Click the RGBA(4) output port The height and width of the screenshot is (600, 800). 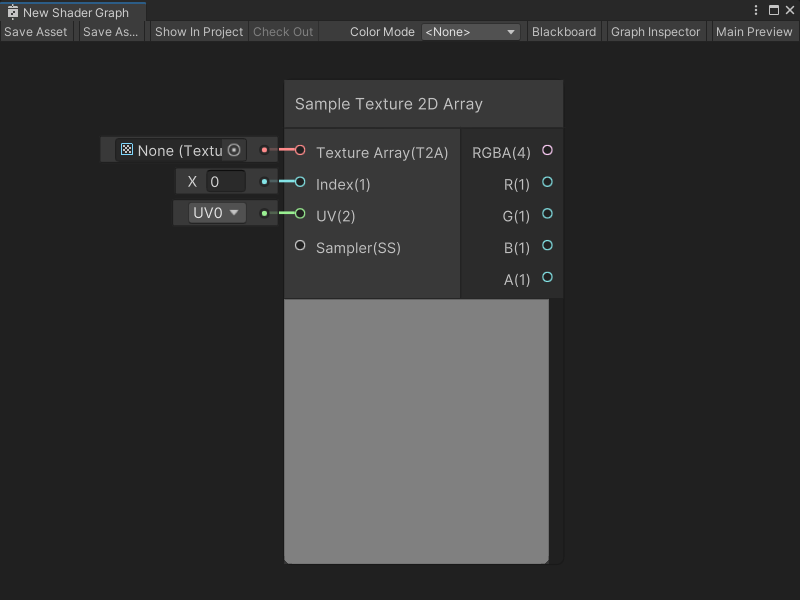(547, 149)
